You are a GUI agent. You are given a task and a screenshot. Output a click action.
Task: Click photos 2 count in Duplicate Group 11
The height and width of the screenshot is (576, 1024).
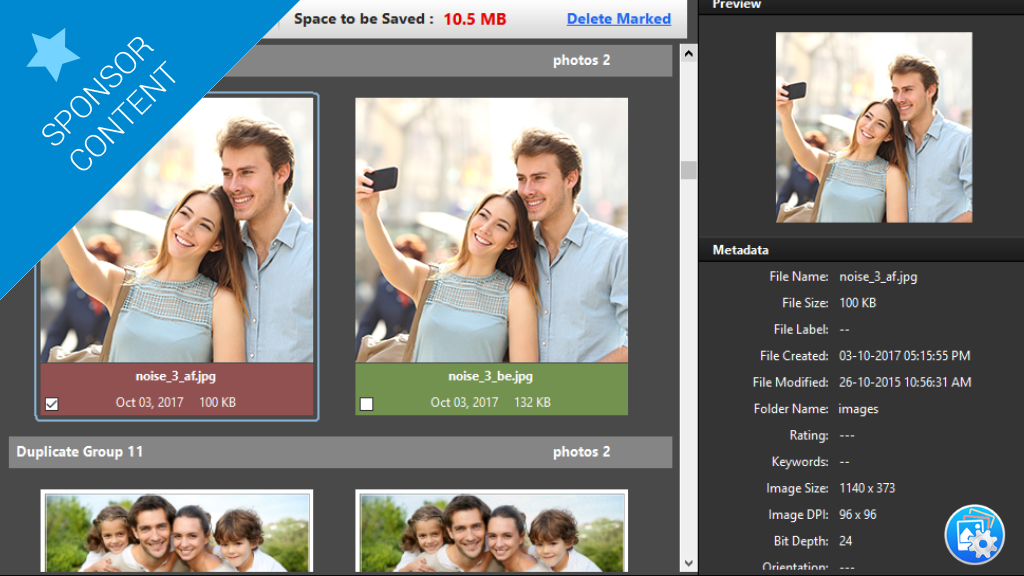tap(581, 452)
